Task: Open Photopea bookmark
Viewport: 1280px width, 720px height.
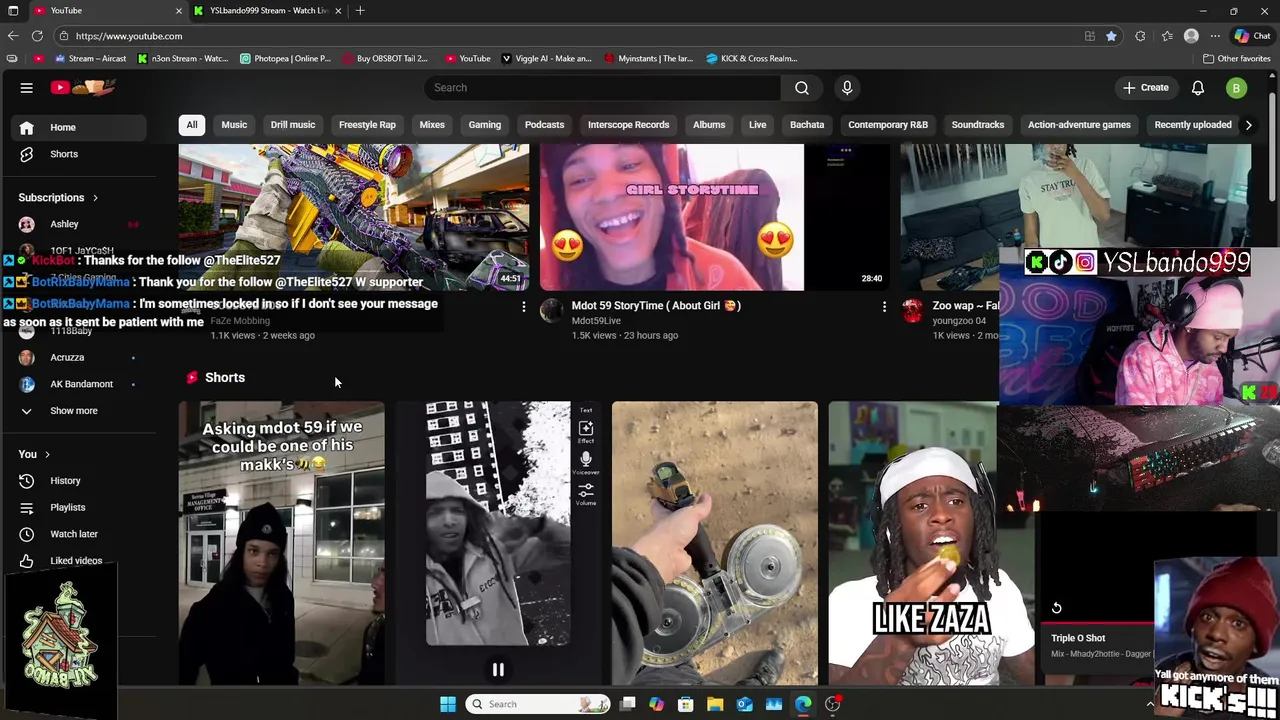Action: coord(285,58)
